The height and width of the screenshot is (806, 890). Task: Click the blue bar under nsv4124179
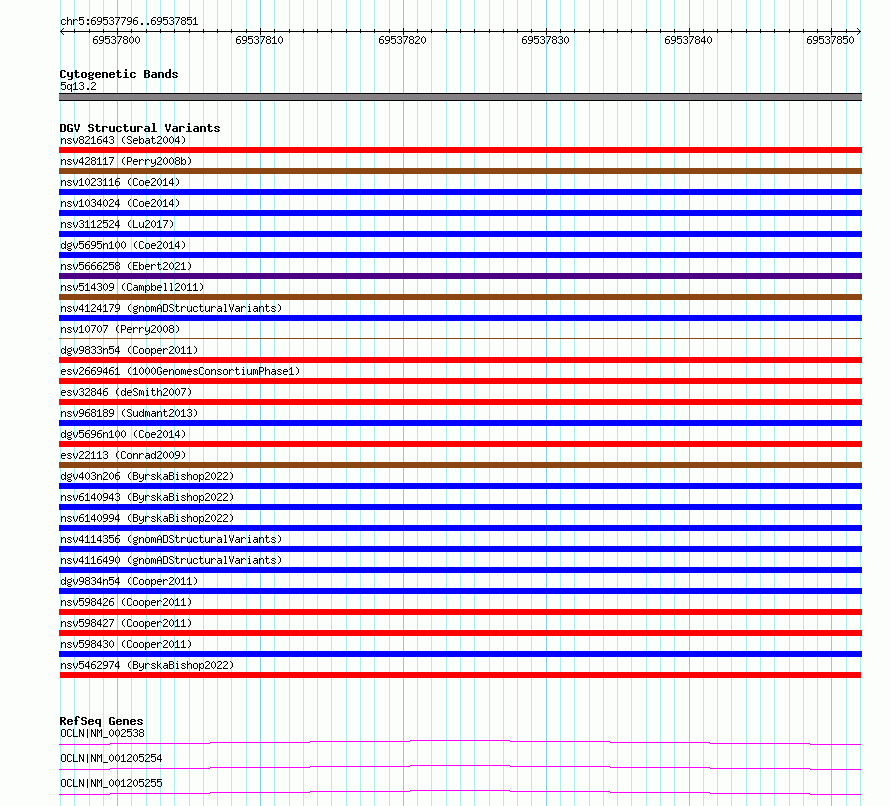click(x=460, y=318)
